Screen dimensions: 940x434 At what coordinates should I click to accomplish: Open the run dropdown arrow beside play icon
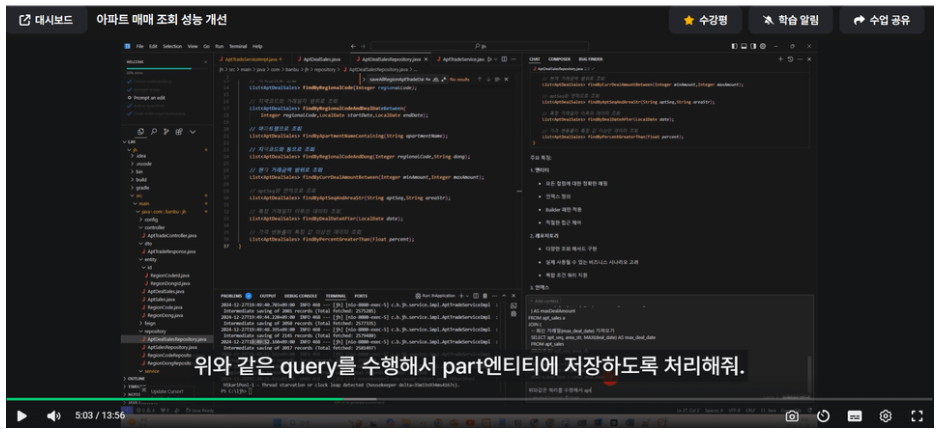click(x=496, y=59)
